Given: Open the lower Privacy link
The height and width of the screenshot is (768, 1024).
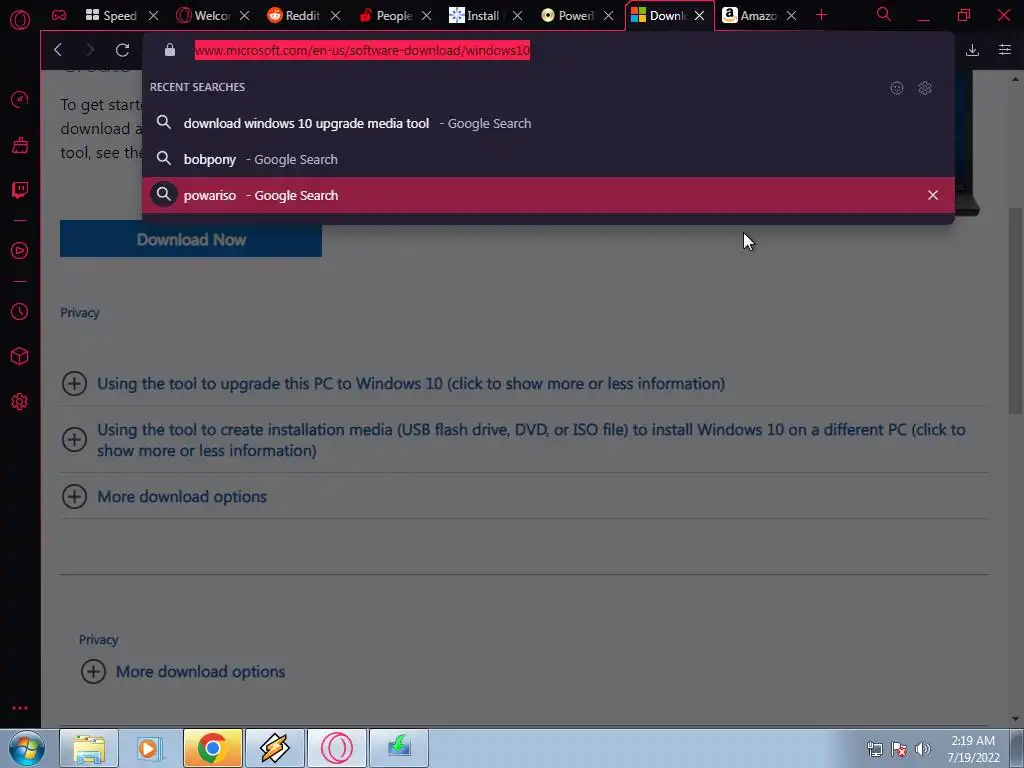Looking at the screenshot, I should (99, 640).
